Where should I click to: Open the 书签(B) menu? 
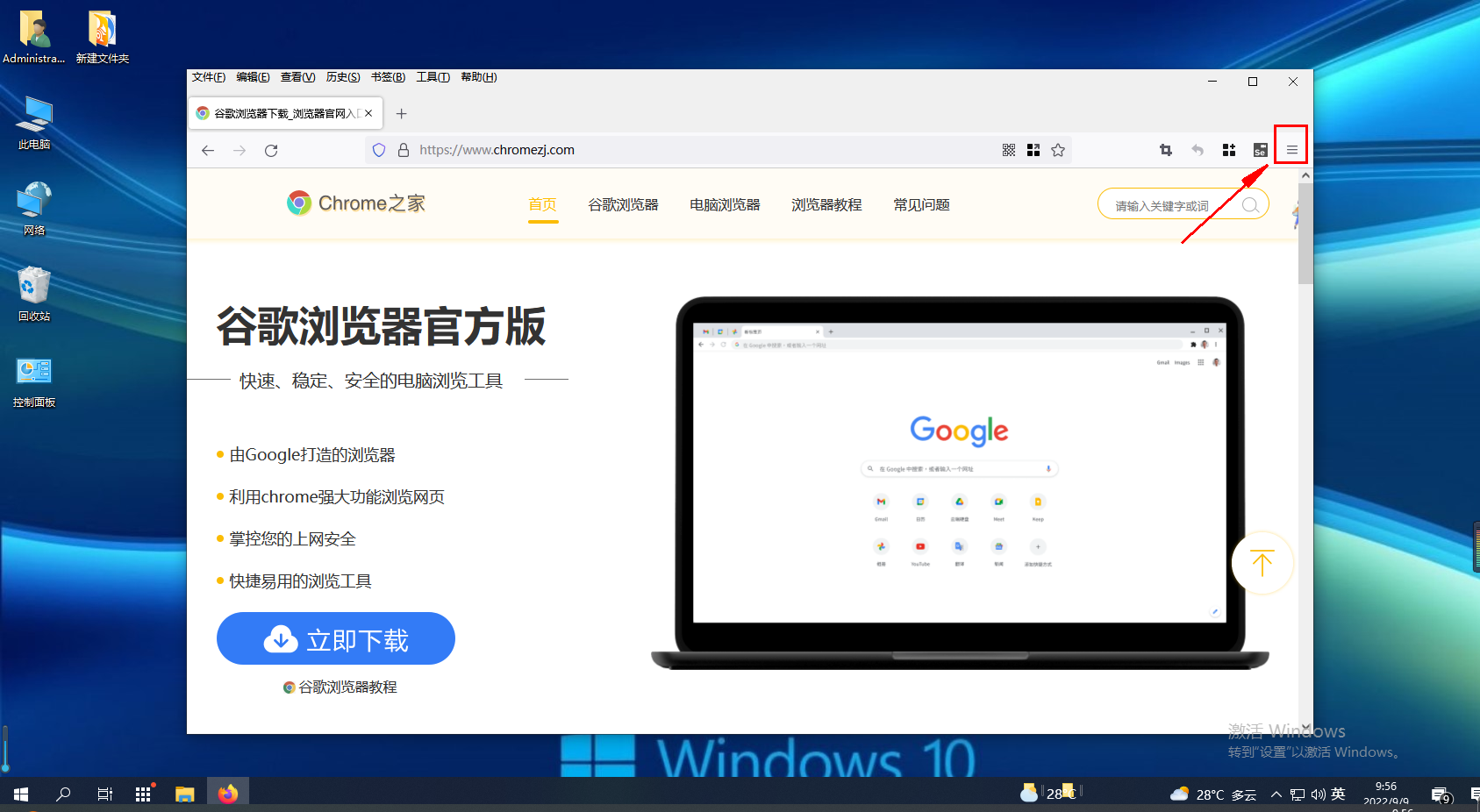[x=388, y=77]
